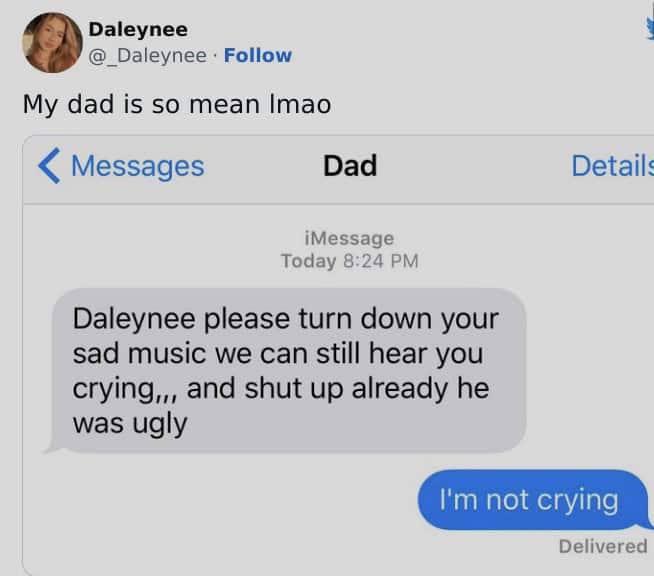
Task: Follow the @_Daleynee account
Action: pos(258,55)
